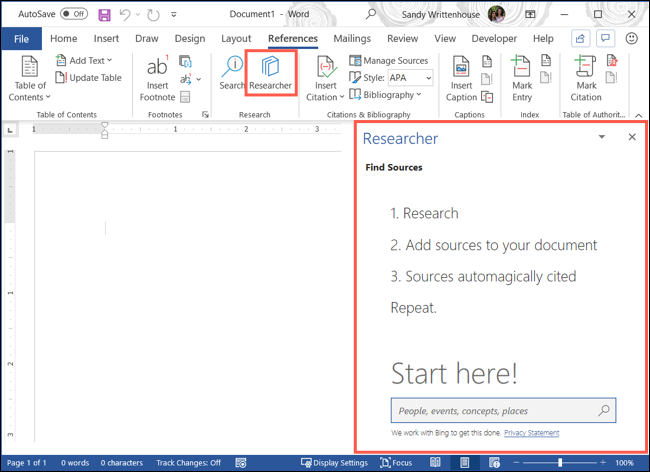Switch to Print Layout view

click(465, 462)
